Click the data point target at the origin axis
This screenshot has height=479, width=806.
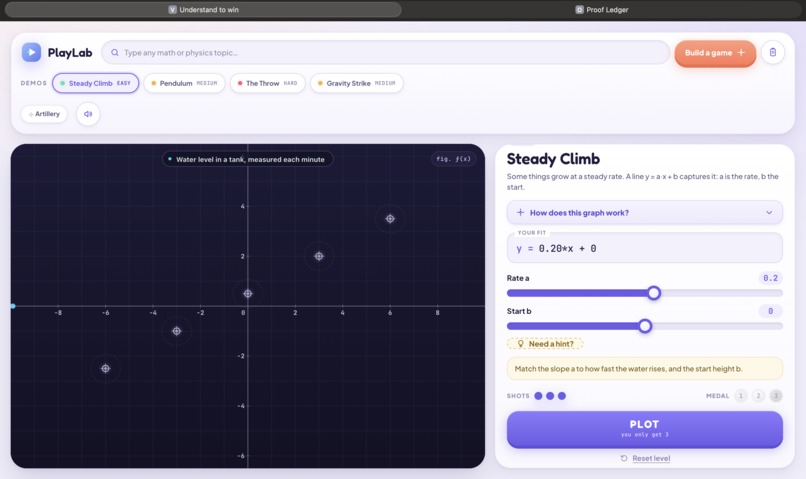(248, 293)
